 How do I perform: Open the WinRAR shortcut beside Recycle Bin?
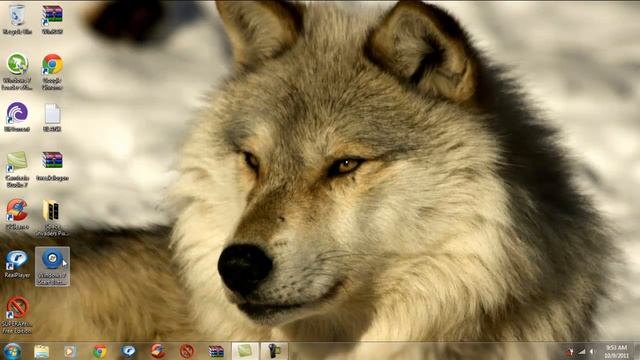point(52,19)
